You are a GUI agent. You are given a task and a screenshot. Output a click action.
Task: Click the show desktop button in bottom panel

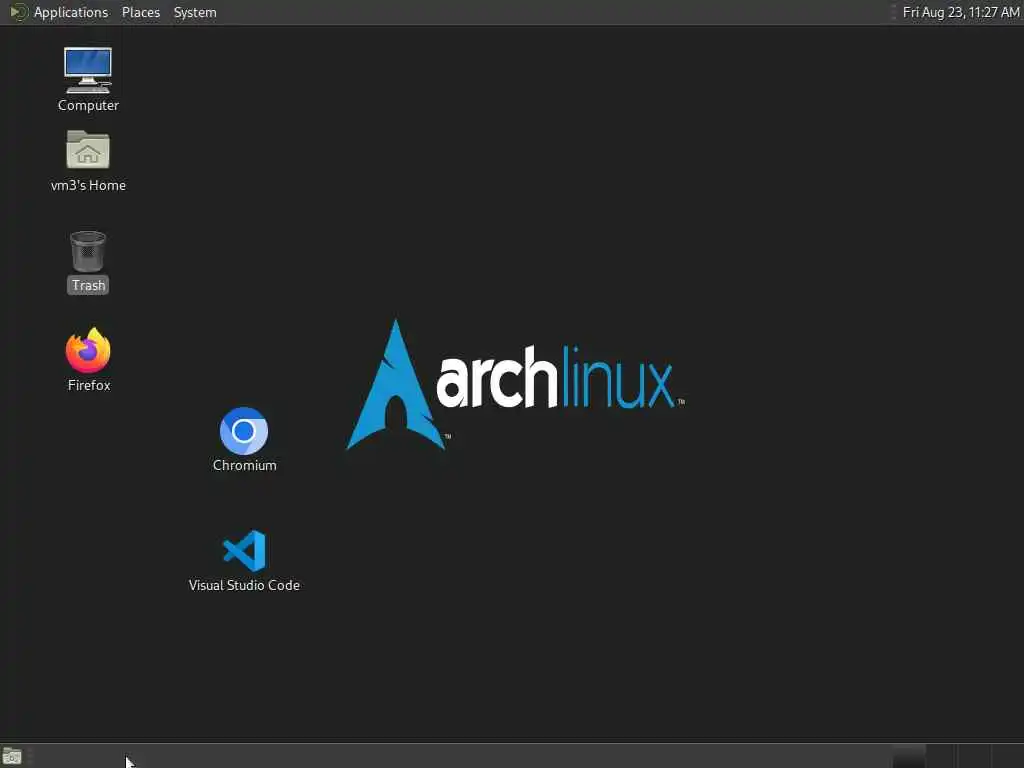tap(12, 757)
